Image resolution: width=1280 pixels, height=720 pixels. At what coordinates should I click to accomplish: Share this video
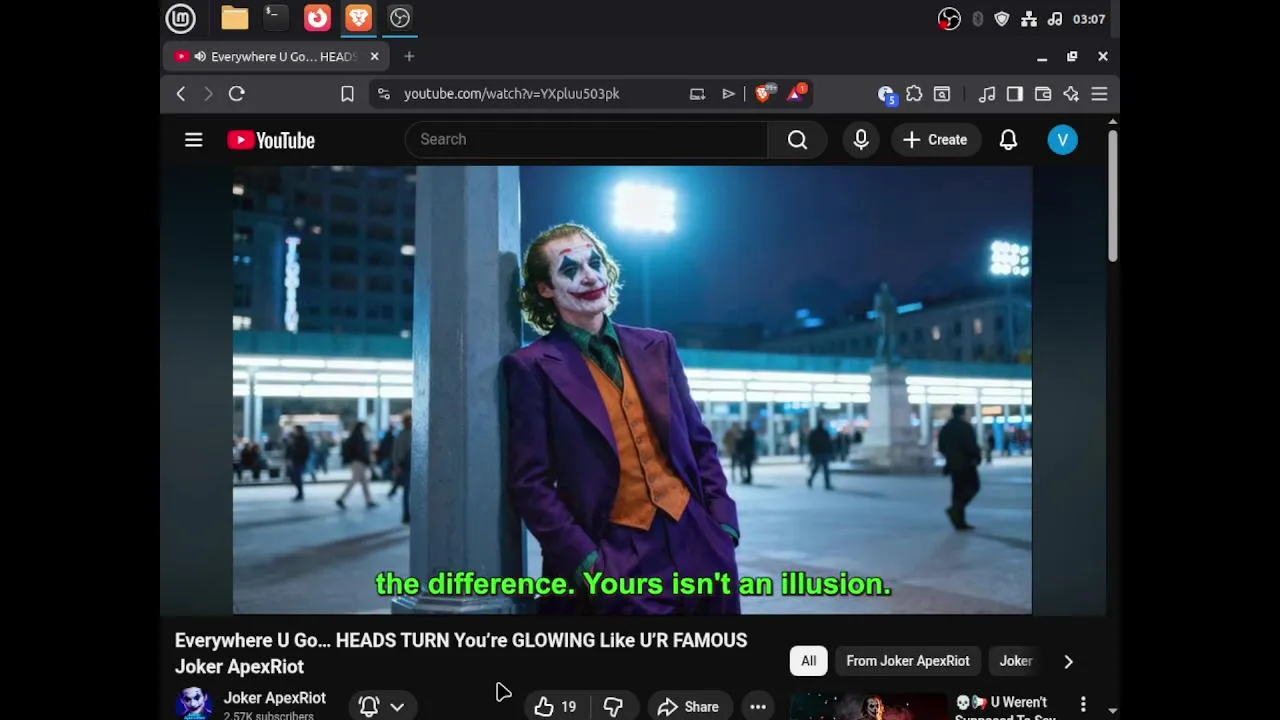(688, 706)
